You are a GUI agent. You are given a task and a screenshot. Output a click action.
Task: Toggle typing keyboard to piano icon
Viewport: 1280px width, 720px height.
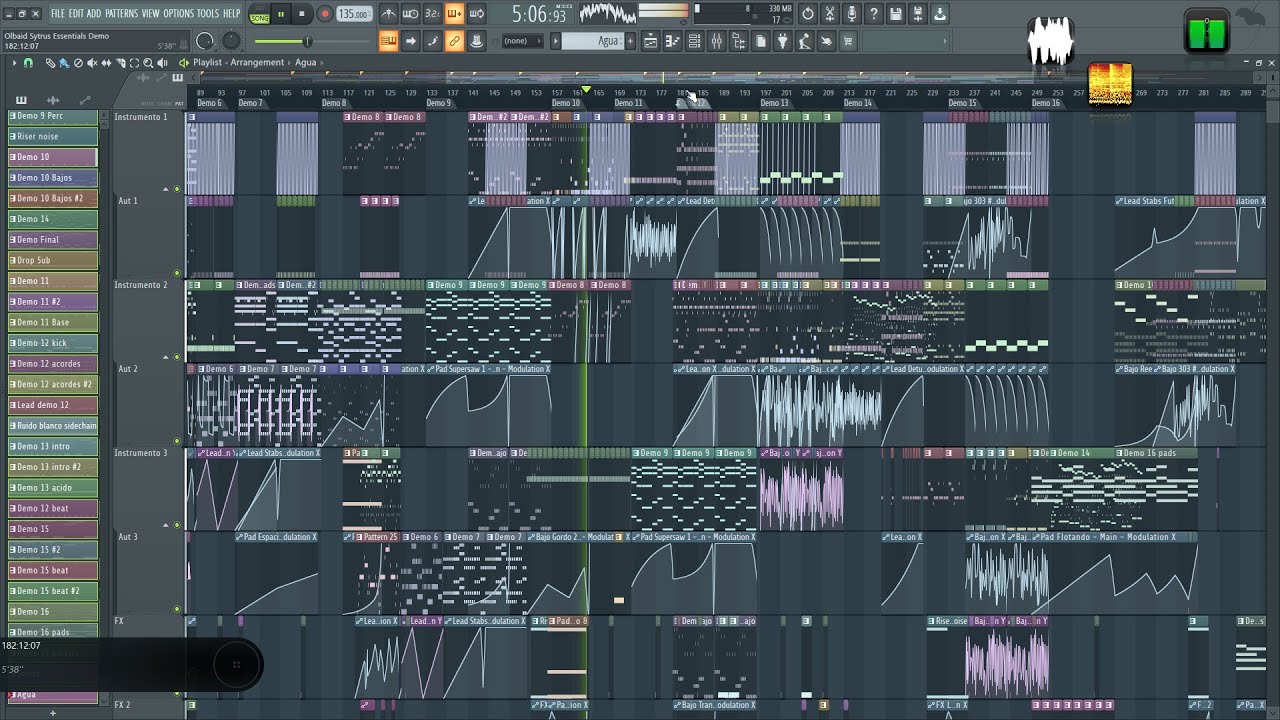pos(388,41)
